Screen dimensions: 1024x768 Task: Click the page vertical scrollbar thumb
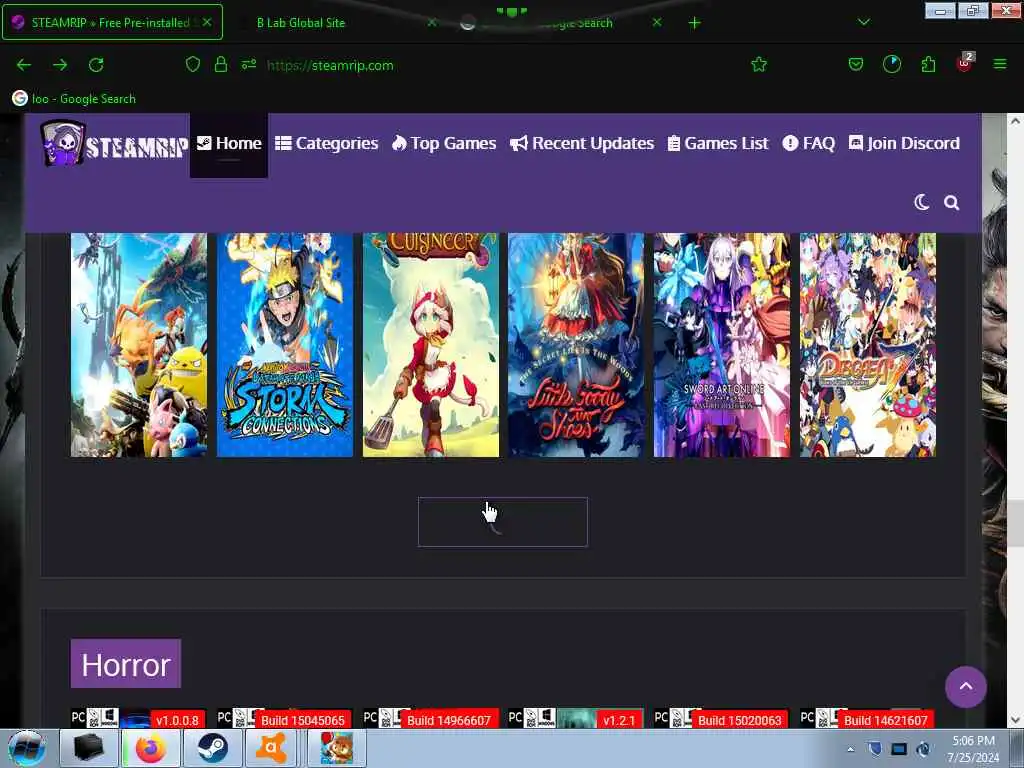coord(1015,522)
